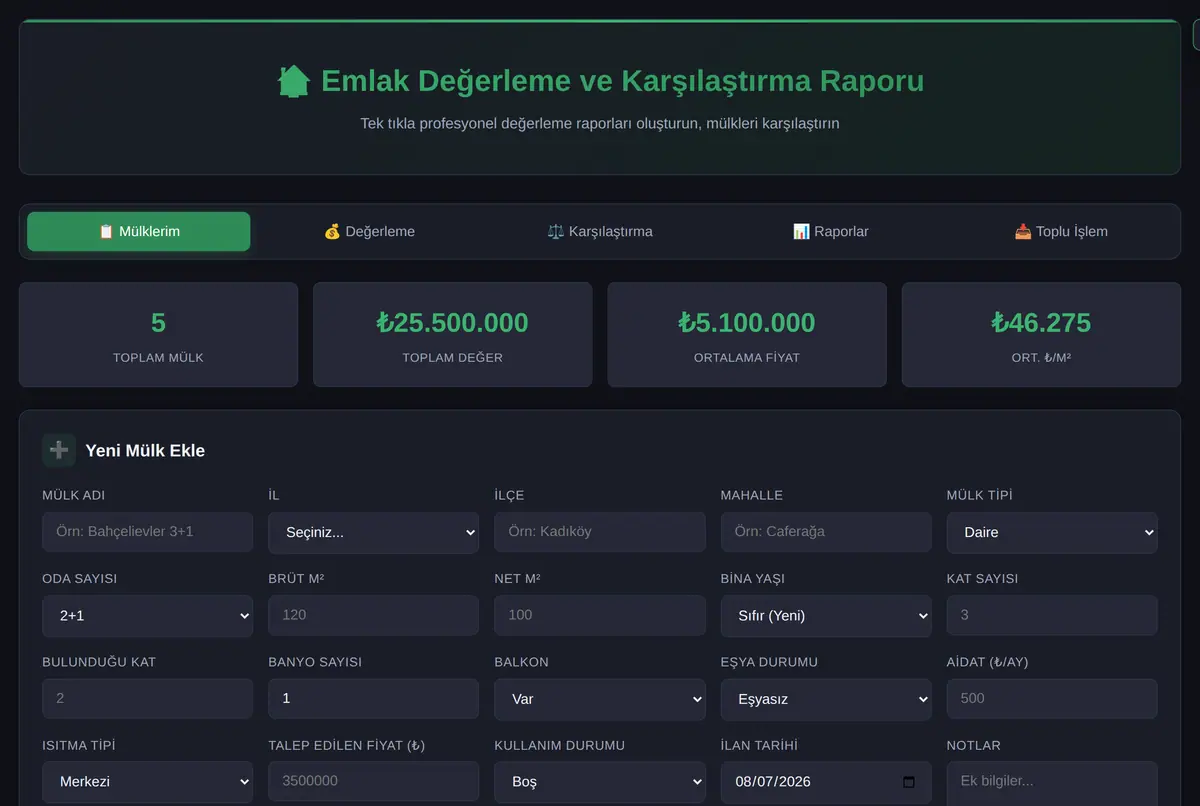This screenshot has width=1200, height=806.
Task: Click the İlan Tarihi date field
Action: [x=826, y=782]
